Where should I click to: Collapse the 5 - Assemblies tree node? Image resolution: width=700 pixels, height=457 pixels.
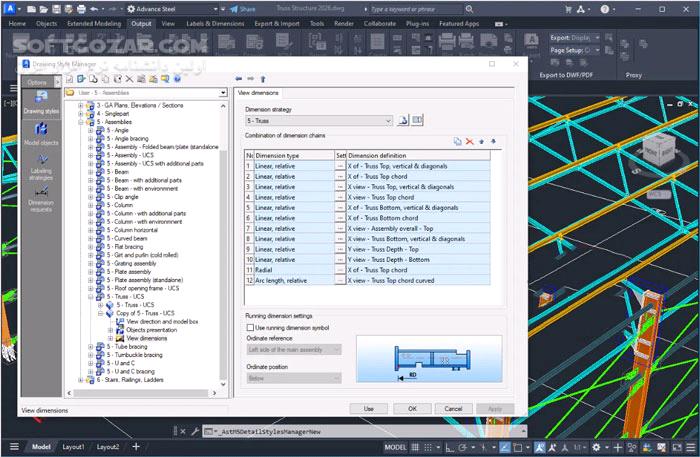(x=82, y=121)
